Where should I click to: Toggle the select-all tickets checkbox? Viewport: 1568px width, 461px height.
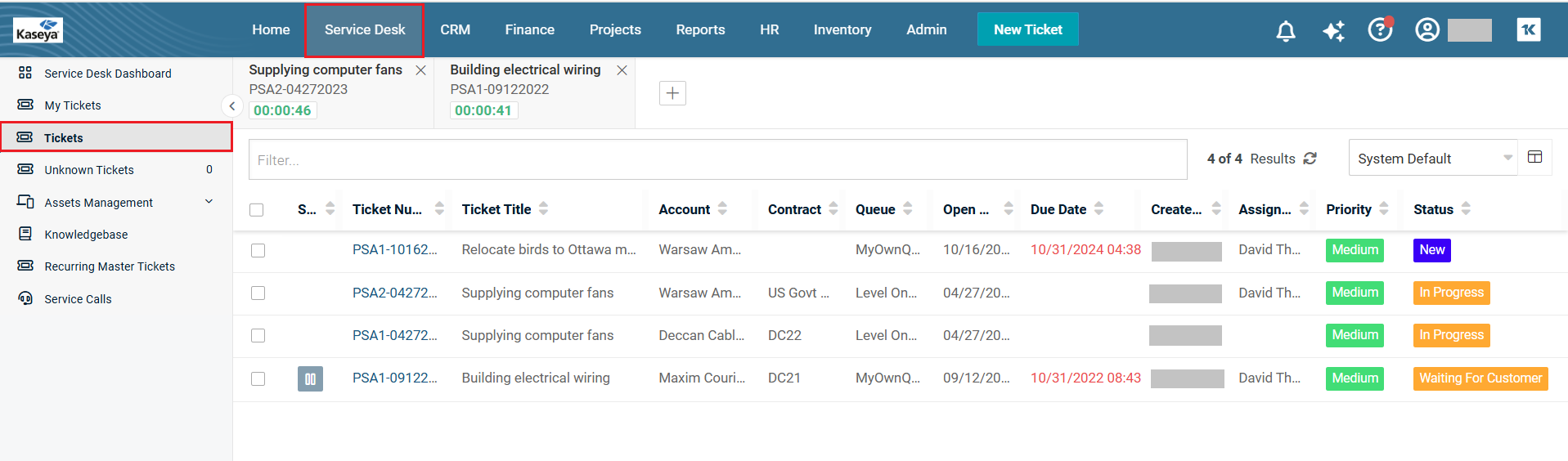pyautogui.click(x=257, y=210)
